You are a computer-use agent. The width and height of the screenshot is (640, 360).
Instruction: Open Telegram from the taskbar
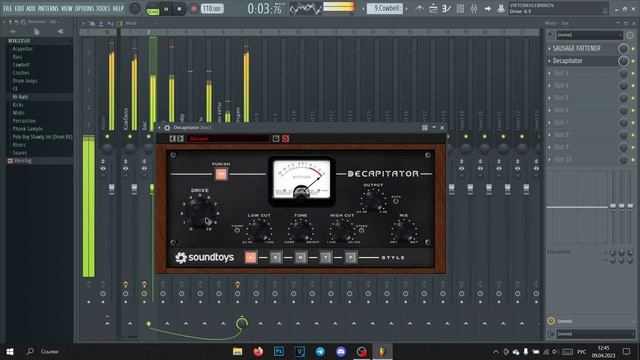(x=320, y=351)
